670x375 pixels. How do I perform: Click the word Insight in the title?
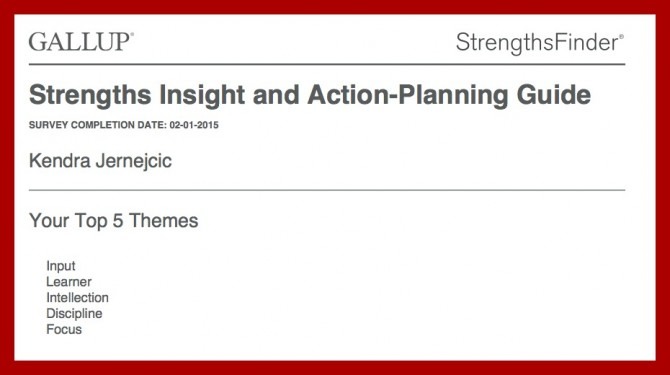(202, 96)
